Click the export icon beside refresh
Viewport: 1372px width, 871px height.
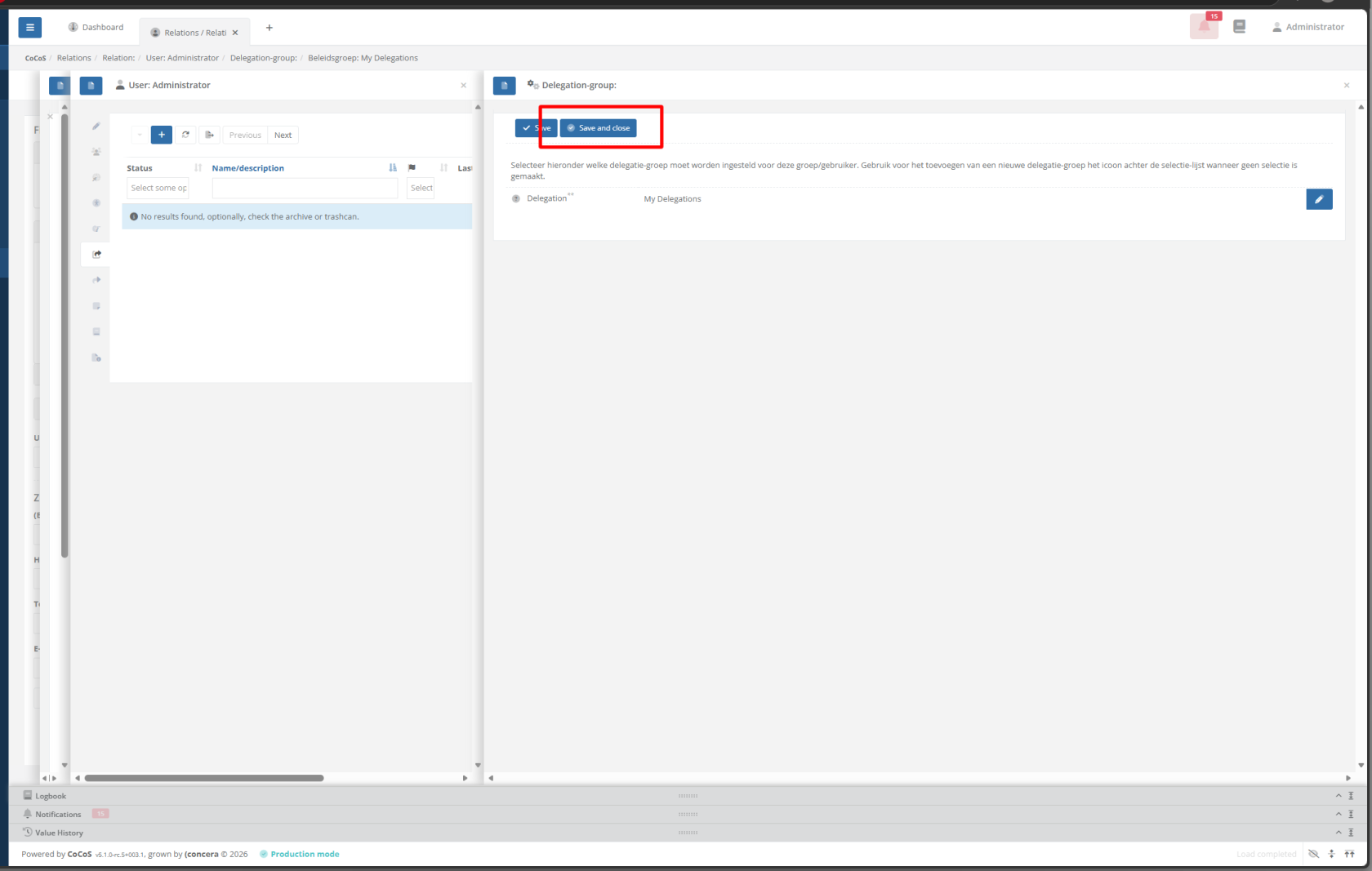click(x=209, y=135)
